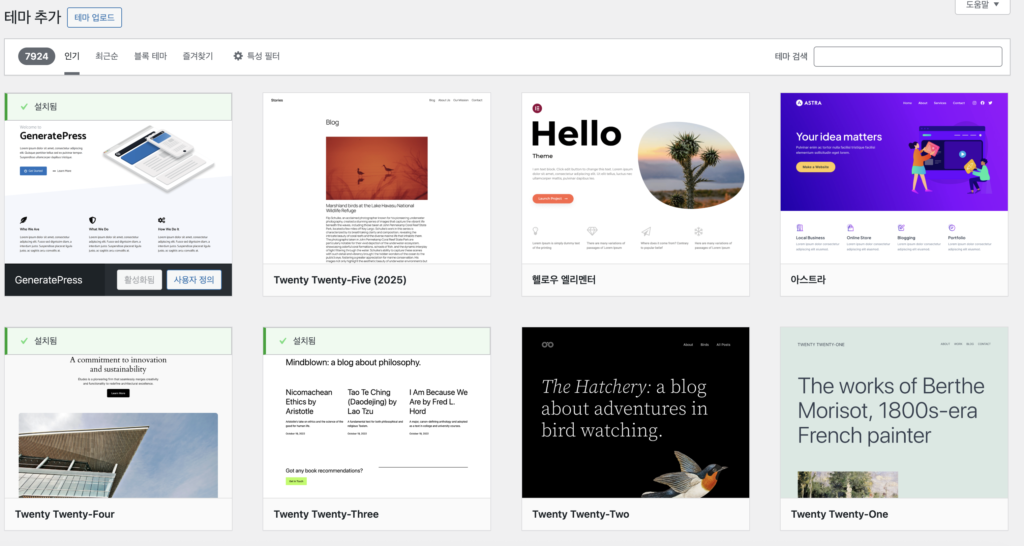
Task: Open the Twenty Twenty-Five theme thumbnail
Action: coord(377,178)
